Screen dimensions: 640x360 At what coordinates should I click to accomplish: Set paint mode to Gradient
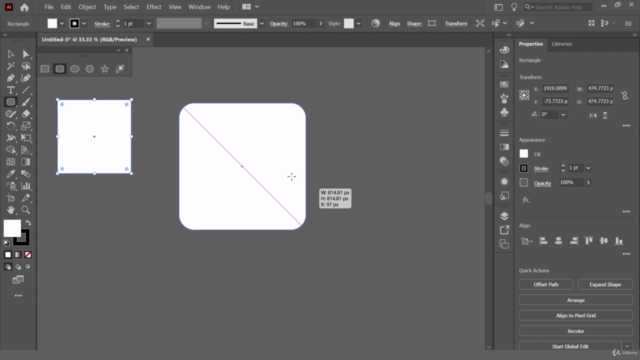click(x=18, y=255)
